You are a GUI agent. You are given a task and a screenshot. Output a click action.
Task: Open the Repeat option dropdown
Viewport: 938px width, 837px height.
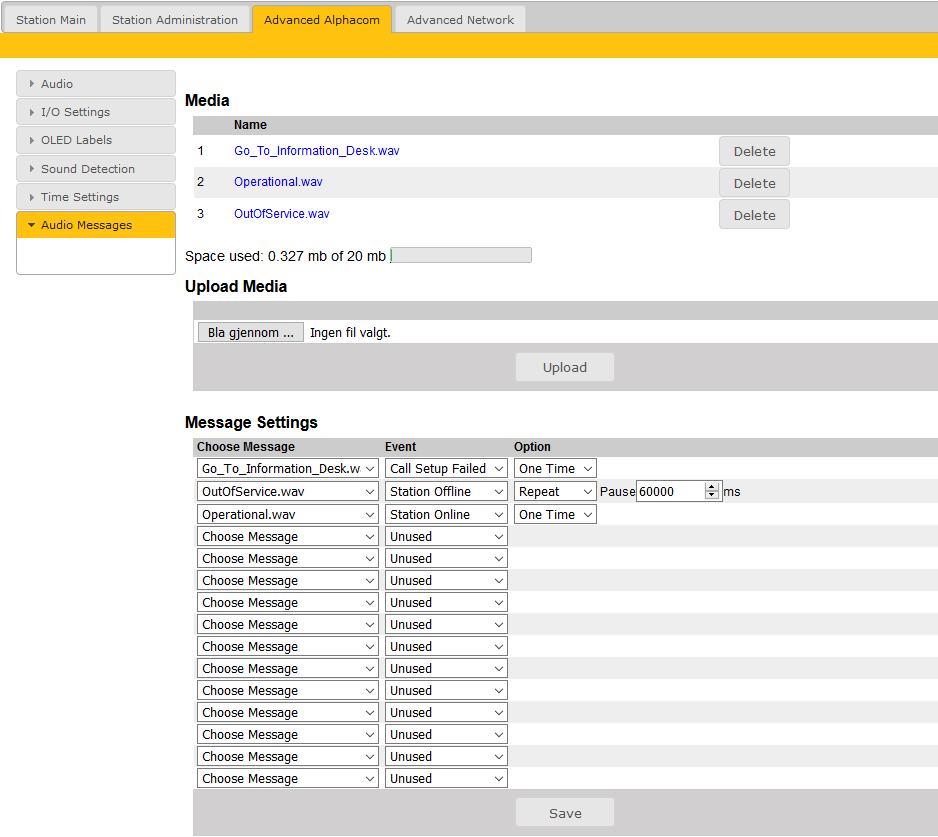555,491
